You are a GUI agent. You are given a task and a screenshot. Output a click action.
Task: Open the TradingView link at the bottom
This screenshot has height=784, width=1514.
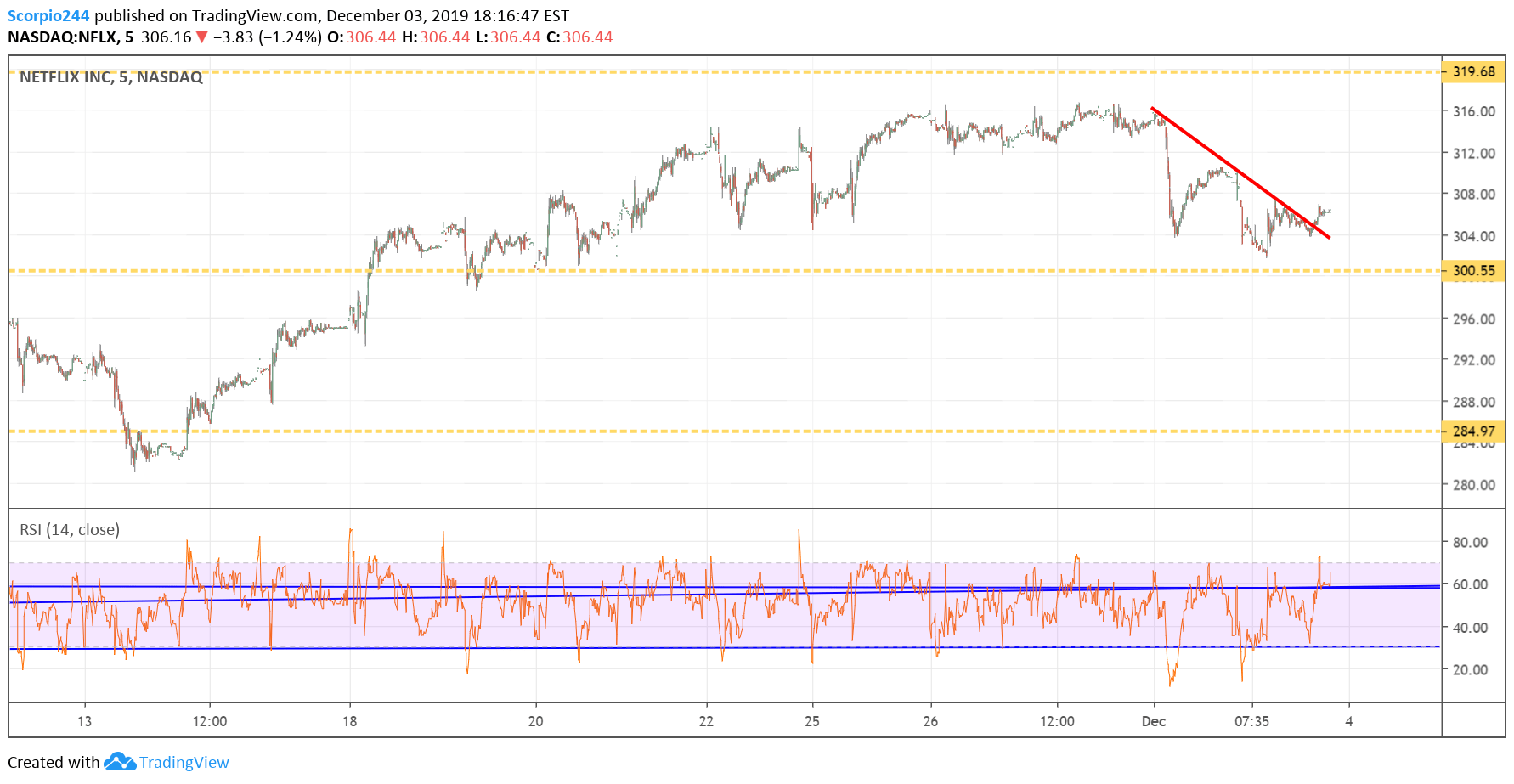point(184,762)
